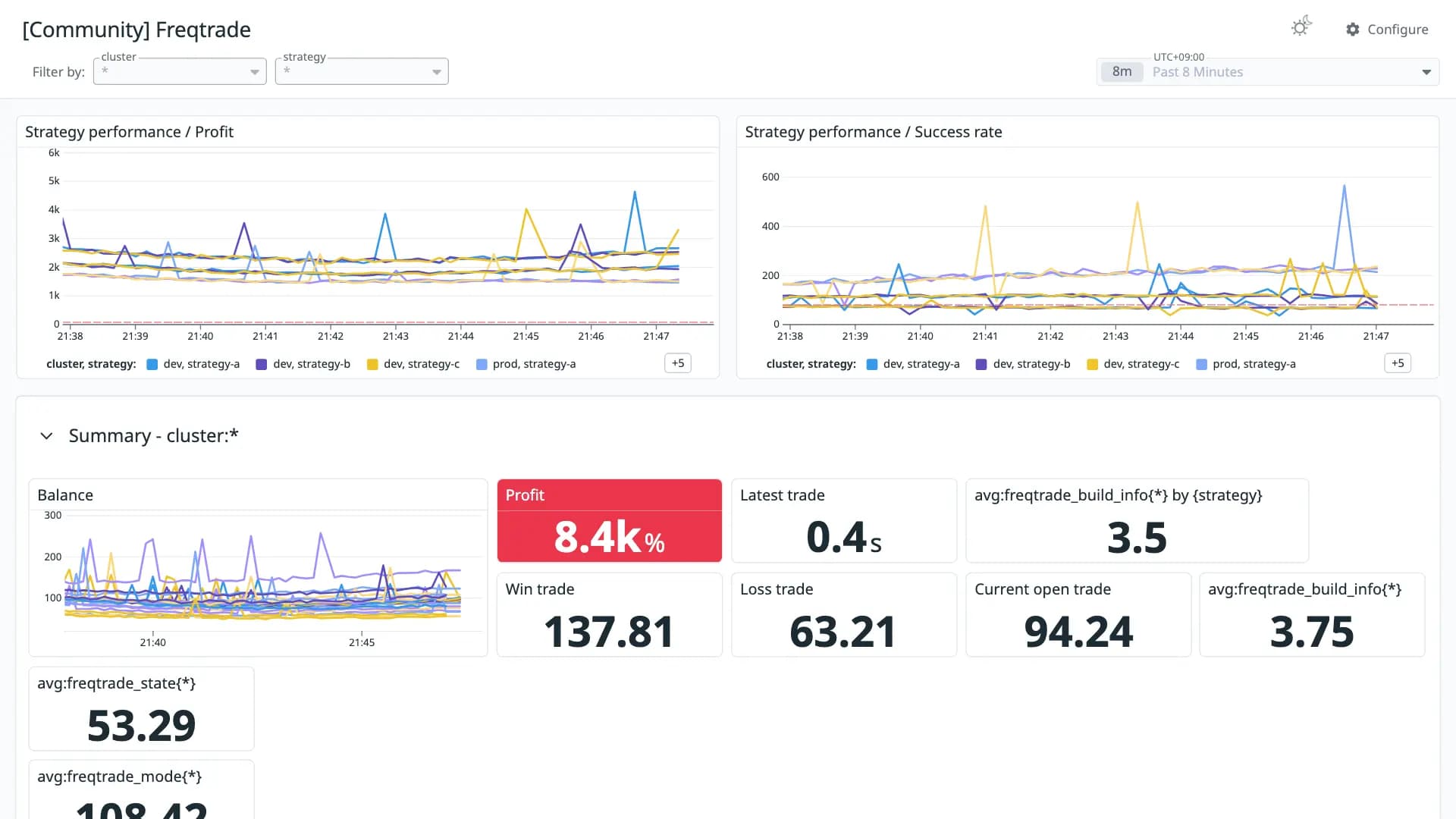Open the Past 8 Minutes time range selector
Viewport: 1456px width, 819px height.
tap(1268, 72)
